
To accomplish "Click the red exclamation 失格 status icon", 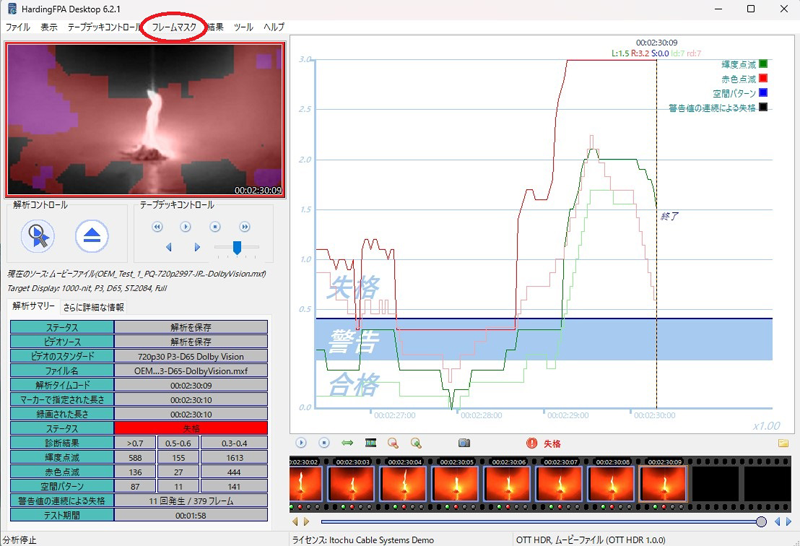I will pos(532,443).
